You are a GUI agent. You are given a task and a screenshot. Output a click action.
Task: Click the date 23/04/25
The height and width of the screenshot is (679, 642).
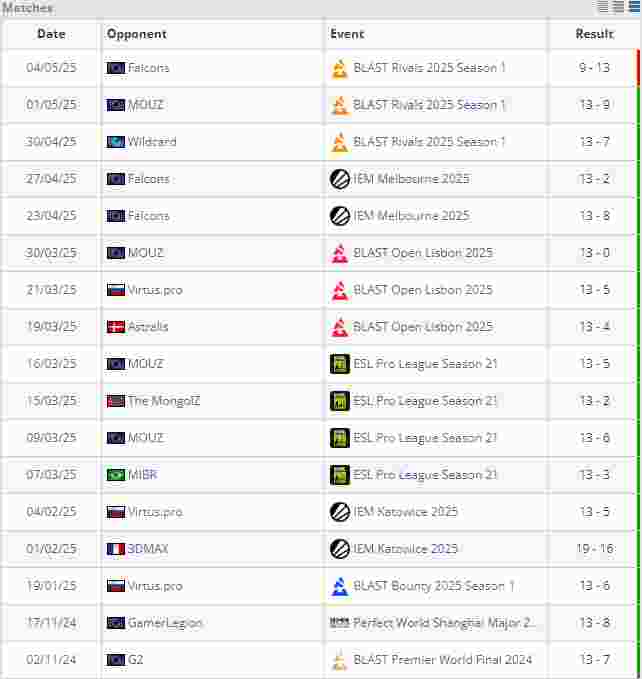(x=51, y=216)
